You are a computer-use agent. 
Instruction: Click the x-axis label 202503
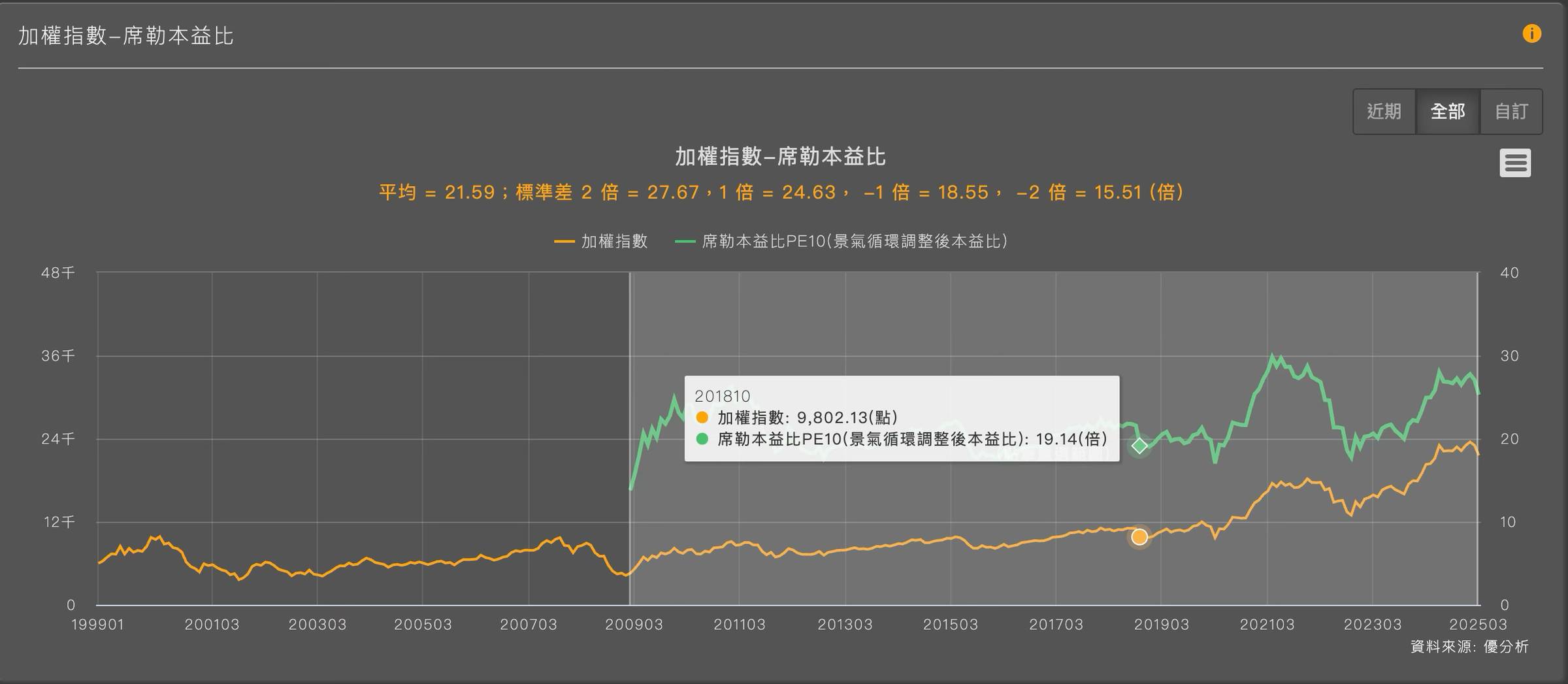point(1478,625)
